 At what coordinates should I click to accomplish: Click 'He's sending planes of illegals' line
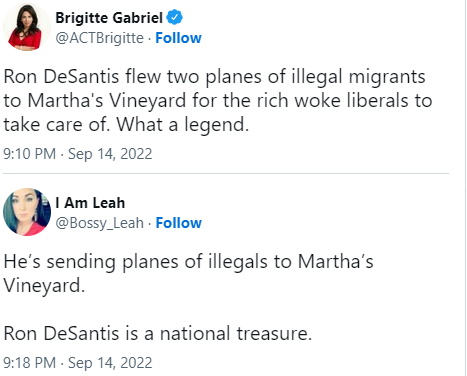(135, 262)
